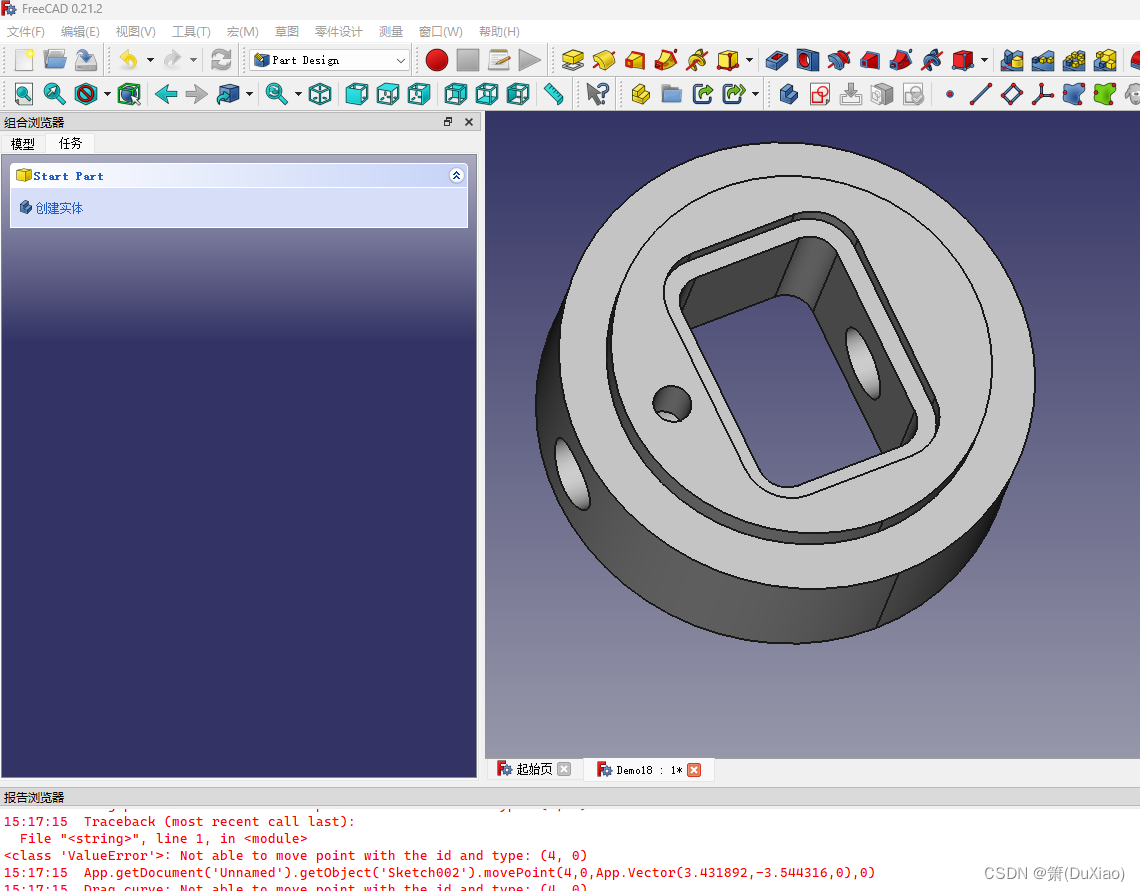This screenshot has height=891, width=1140.
Task: Create a new Part container
Action: [641, 94]
